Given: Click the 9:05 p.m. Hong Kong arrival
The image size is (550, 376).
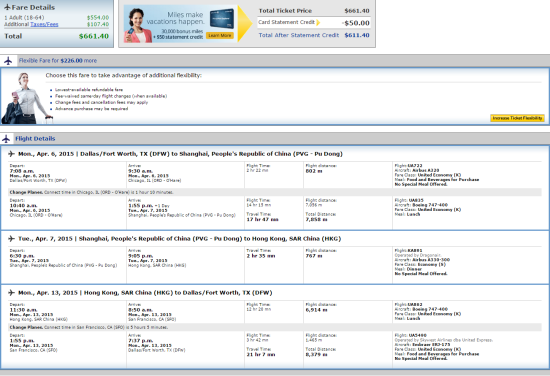Looking at the screenshot, I should pyautogui.click(x=140, y=256).
